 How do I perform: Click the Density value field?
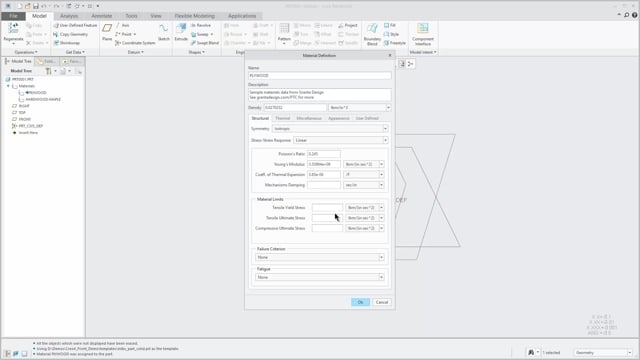pyautogui.click(x=295, y=108)
